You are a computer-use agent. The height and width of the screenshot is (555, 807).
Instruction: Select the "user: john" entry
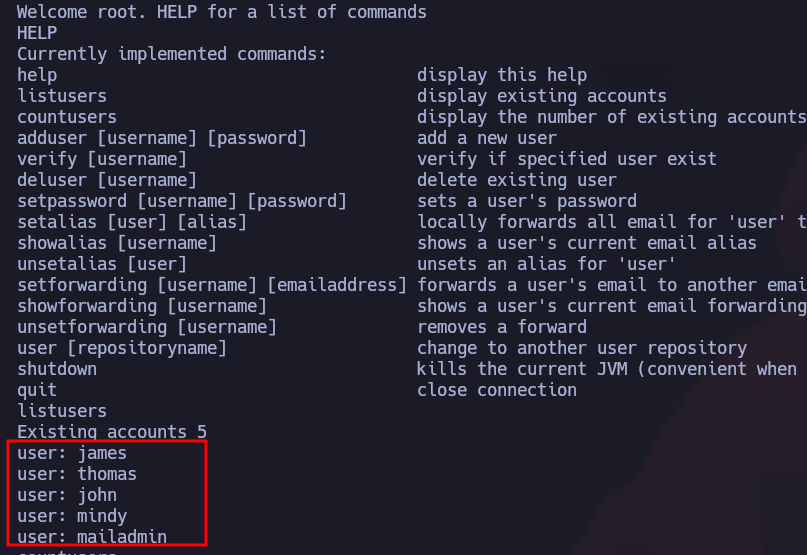tap(67, 495)
